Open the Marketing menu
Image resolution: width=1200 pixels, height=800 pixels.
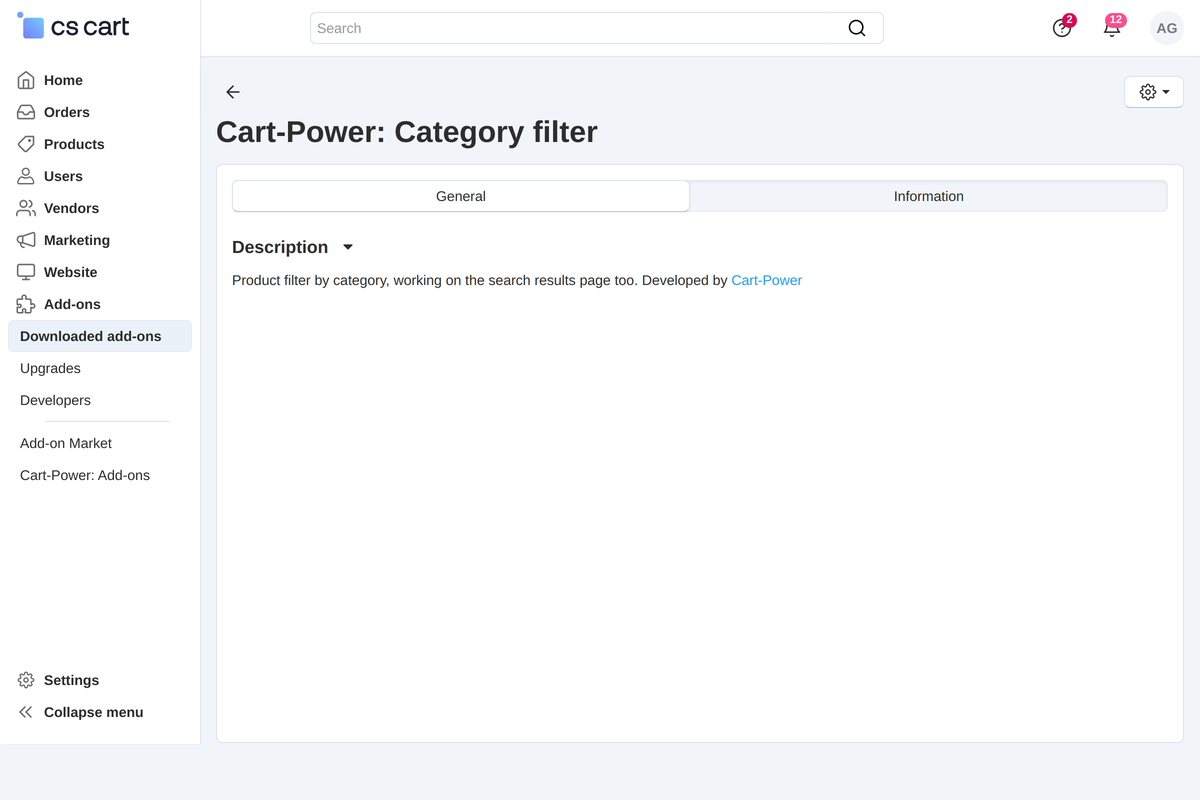point(77,240)
